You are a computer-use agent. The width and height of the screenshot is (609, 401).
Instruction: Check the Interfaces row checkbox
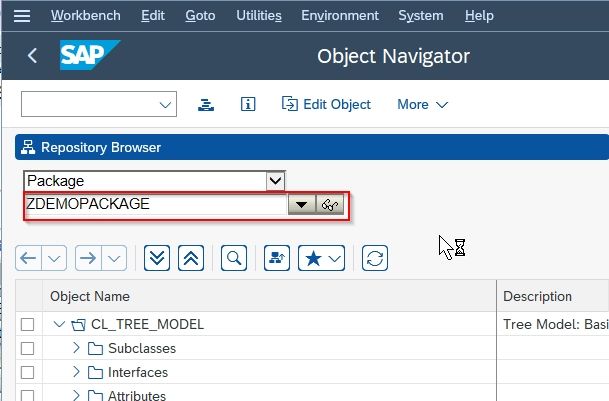tap(28, 373)
